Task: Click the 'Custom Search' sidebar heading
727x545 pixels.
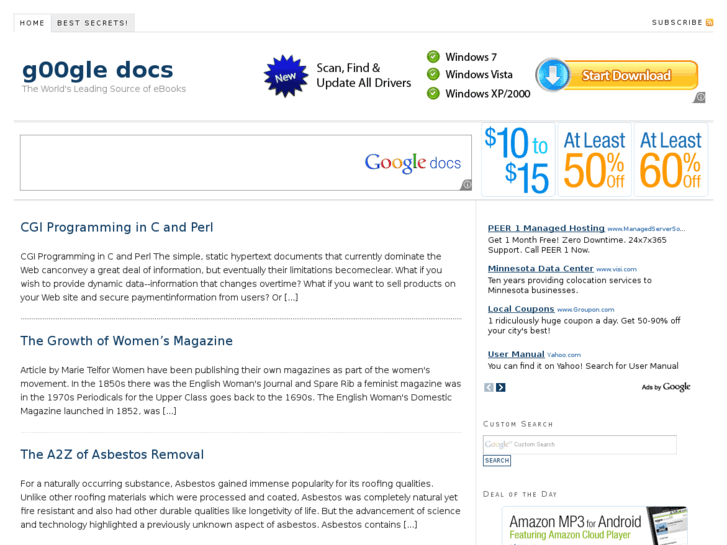Action: (x=518, y=424)
